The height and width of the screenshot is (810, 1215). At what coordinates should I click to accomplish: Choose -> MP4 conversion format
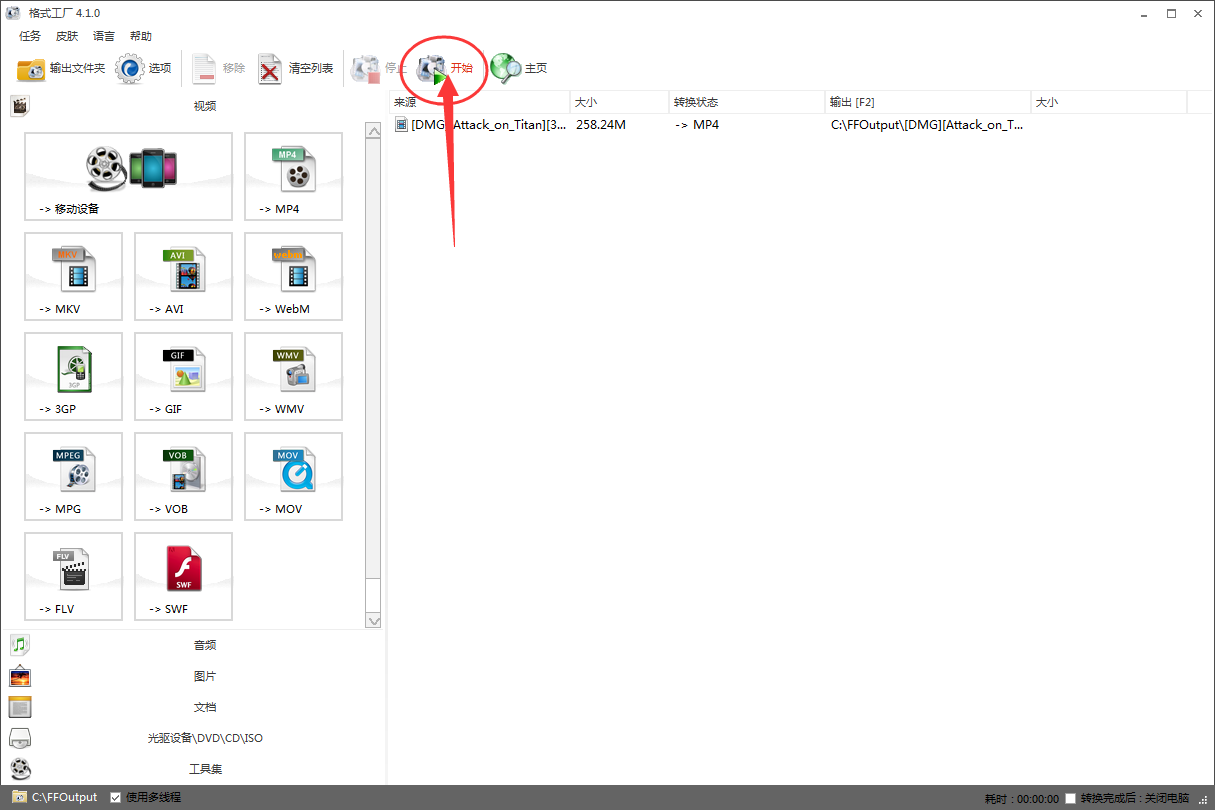point(293,176)
